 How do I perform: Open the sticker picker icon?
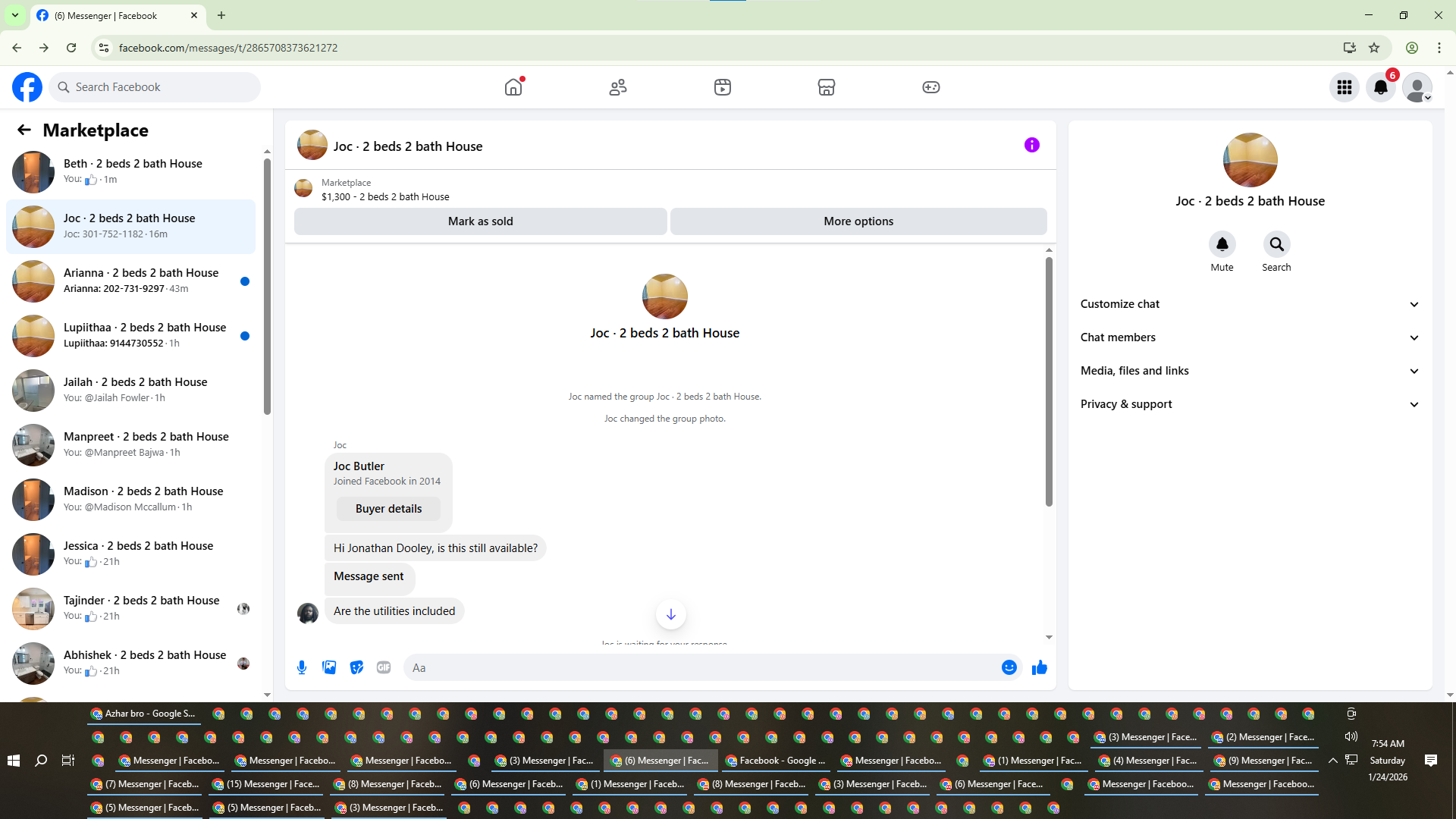[x=356, y=667]
